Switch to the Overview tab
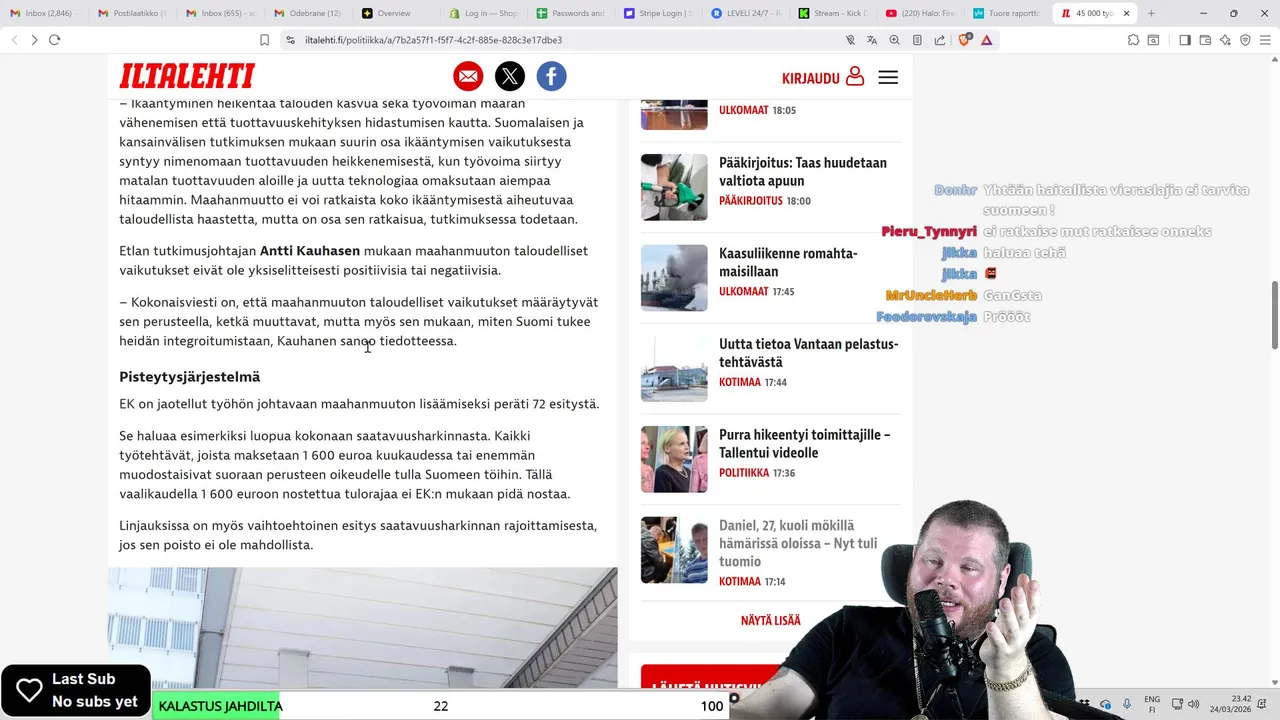Viewport: 1280px width, 720px height. tap(395, 13)
